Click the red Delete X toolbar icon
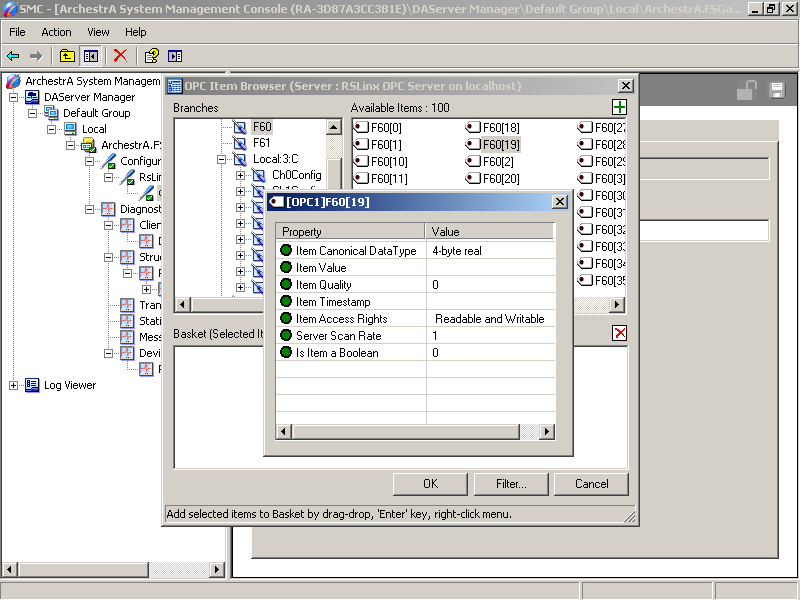Image resolution: width=800 pixels, height=600 pixels. pos(120,56)
